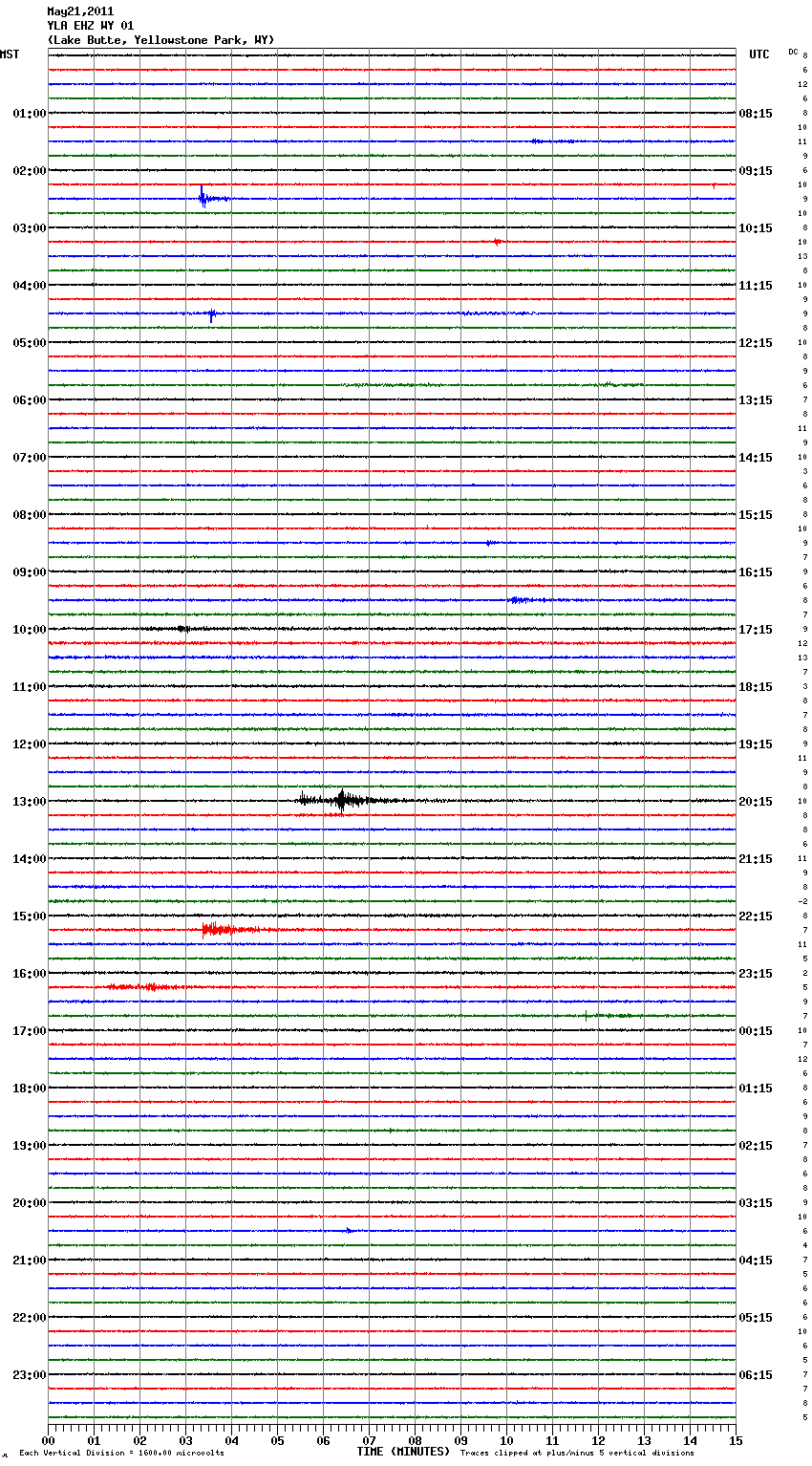Click the 22:15 UTC time label
812x1466 pixels.
coord(756,916)
